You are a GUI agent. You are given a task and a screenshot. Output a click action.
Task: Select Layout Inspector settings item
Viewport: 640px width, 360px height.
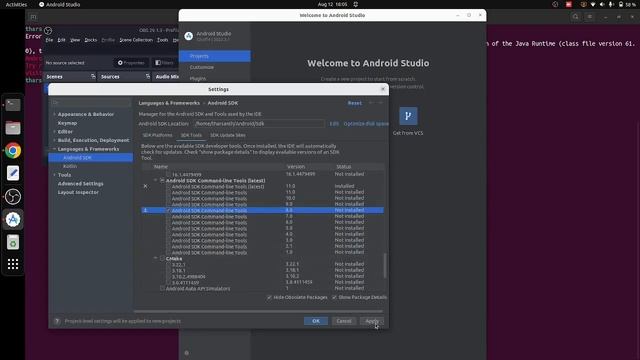78,192
